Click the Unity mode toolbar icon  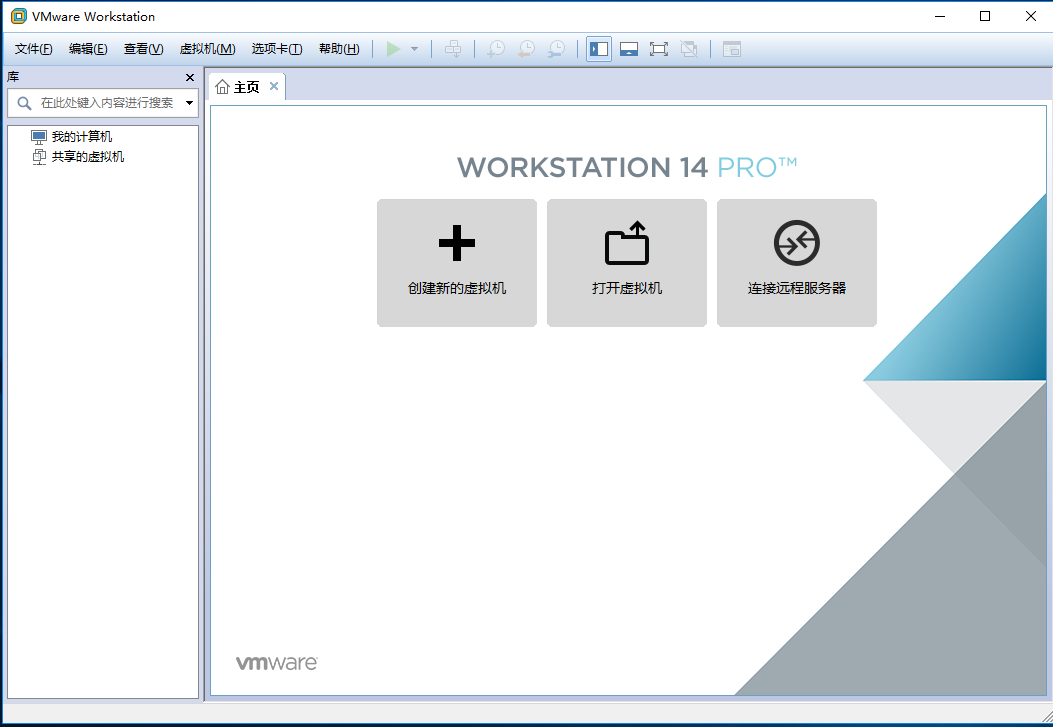pyautogui.click(x=689, y=49)
